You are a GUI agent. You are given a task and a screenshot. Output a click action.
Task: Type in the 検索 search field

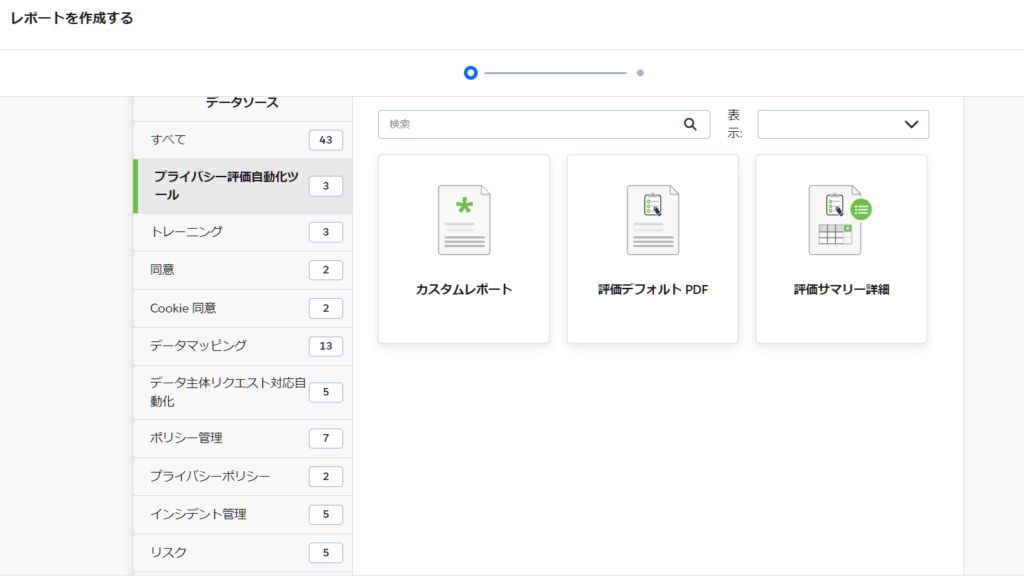point(530,124)
